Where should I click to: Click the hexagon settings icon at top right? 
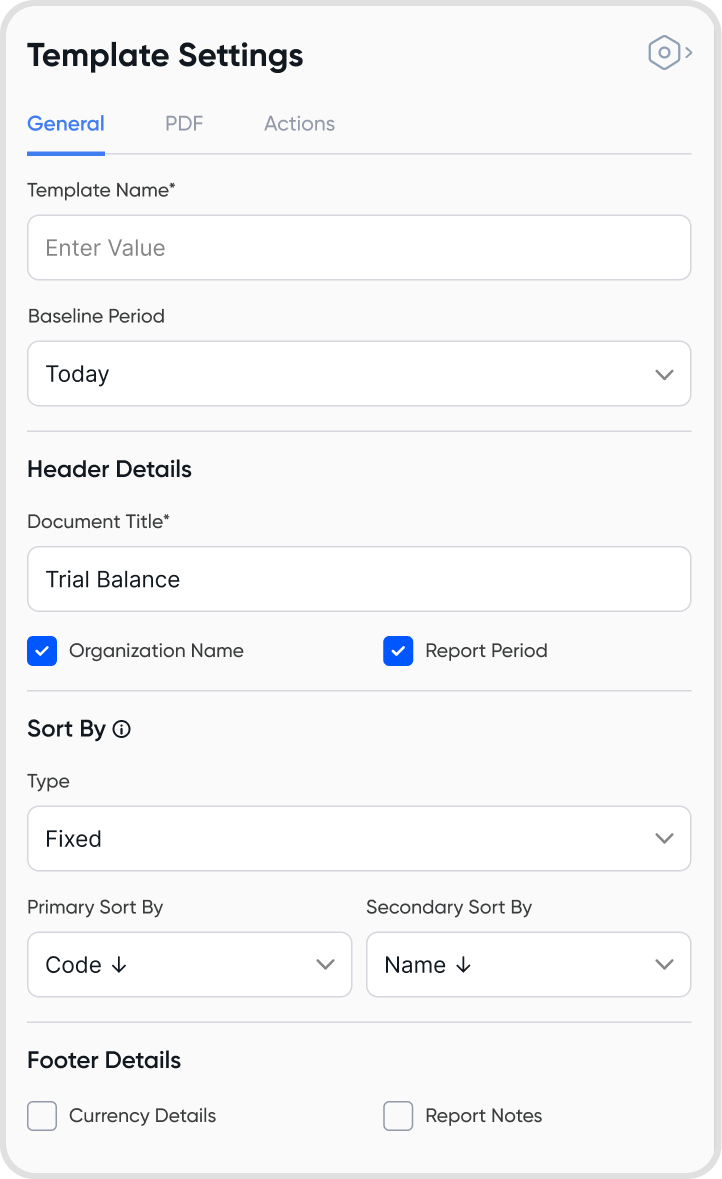coord(665,53)
